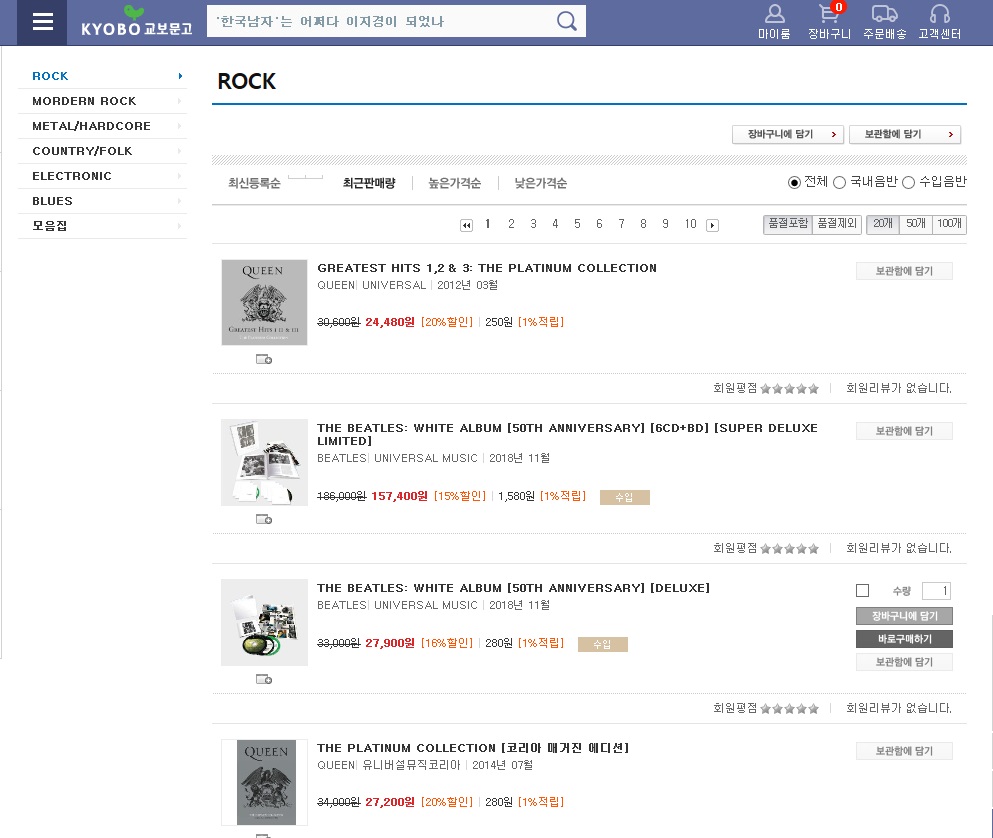
Task: Click the search magnifier icon
Action: 567,22
